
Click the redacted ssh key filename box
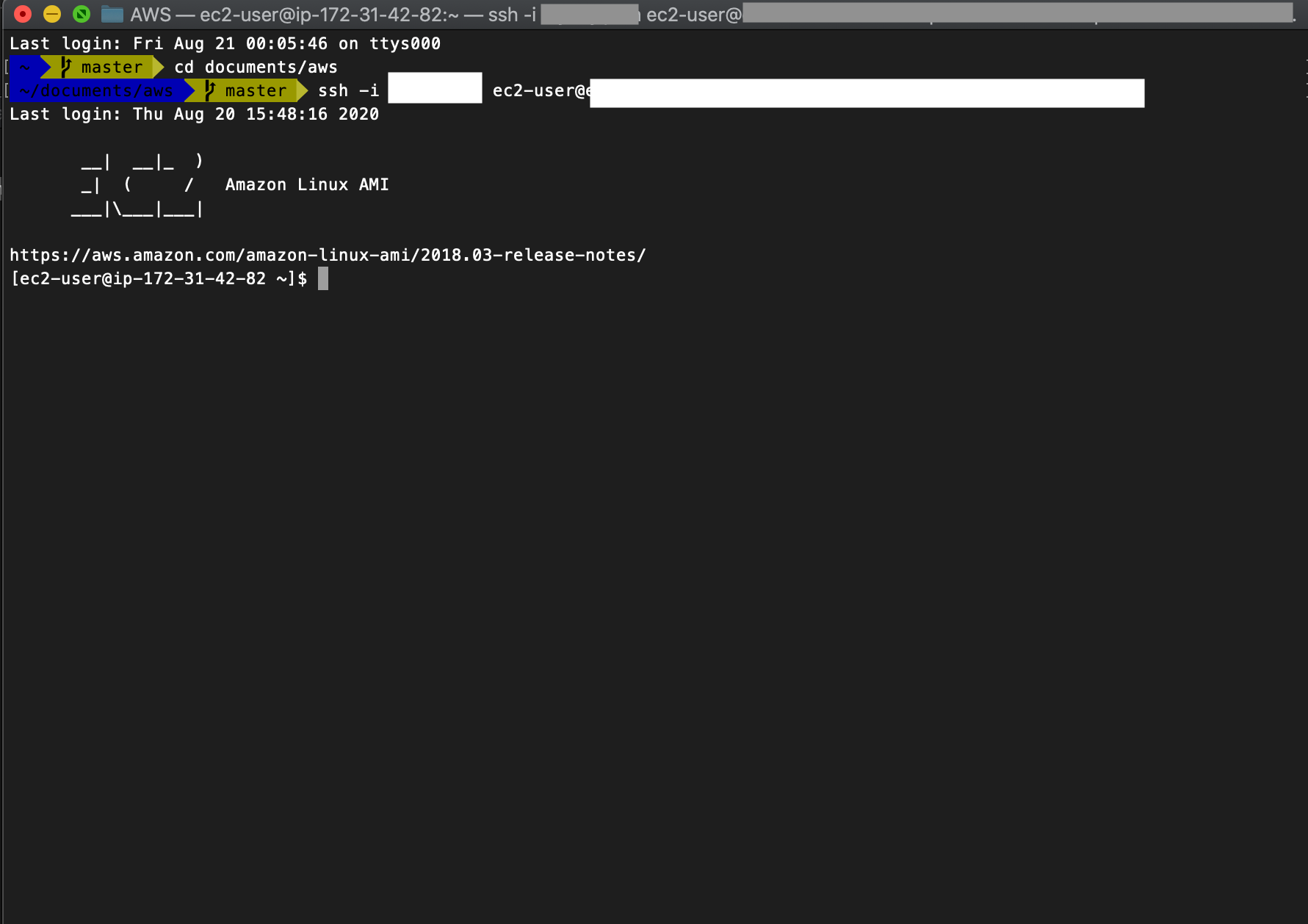point(434,87)
